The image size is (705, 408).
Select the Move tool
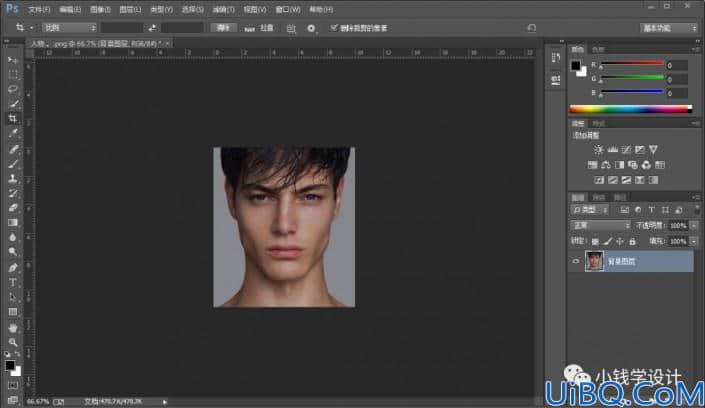click(13, 60)
